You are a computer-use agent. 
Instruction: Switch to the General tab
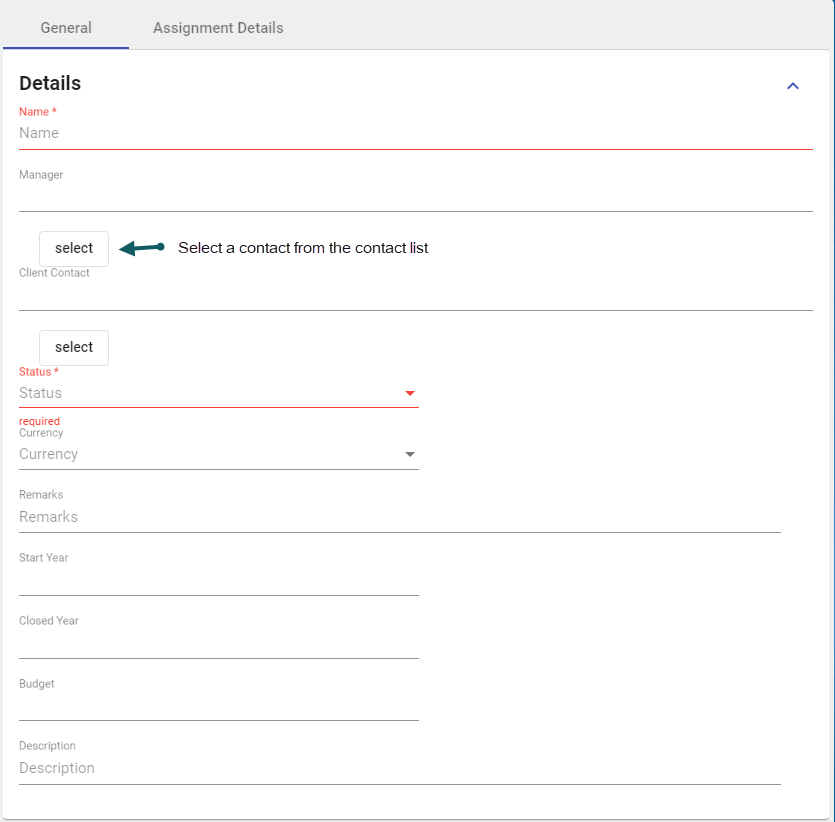click(66, 28)
